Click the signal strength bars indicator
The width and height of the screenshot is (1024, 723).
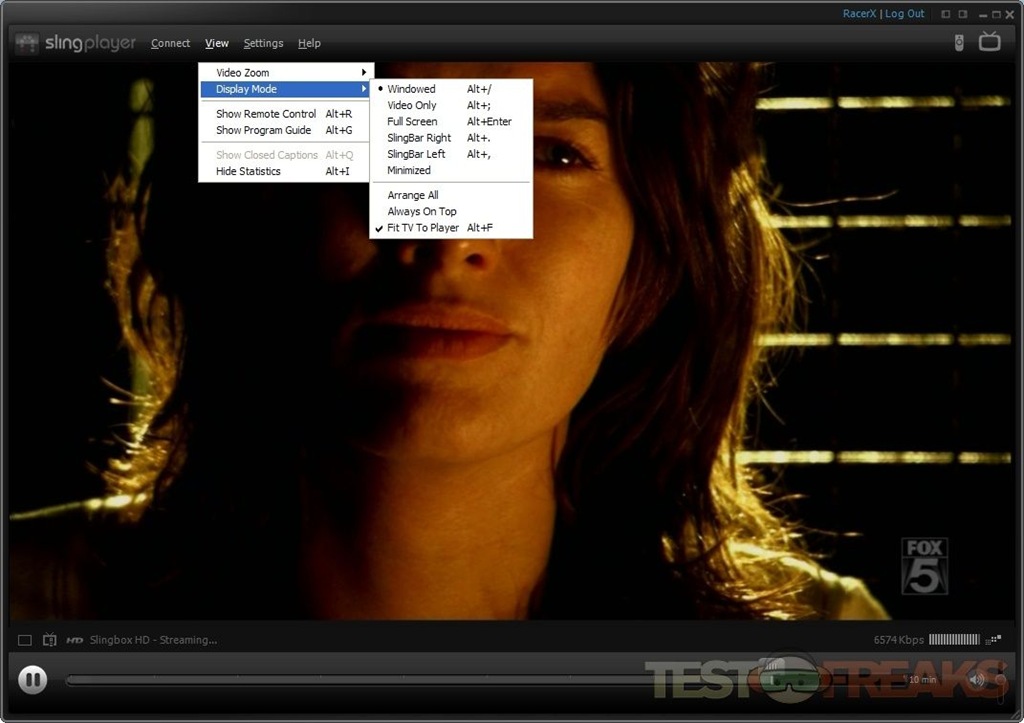point(954,640)
